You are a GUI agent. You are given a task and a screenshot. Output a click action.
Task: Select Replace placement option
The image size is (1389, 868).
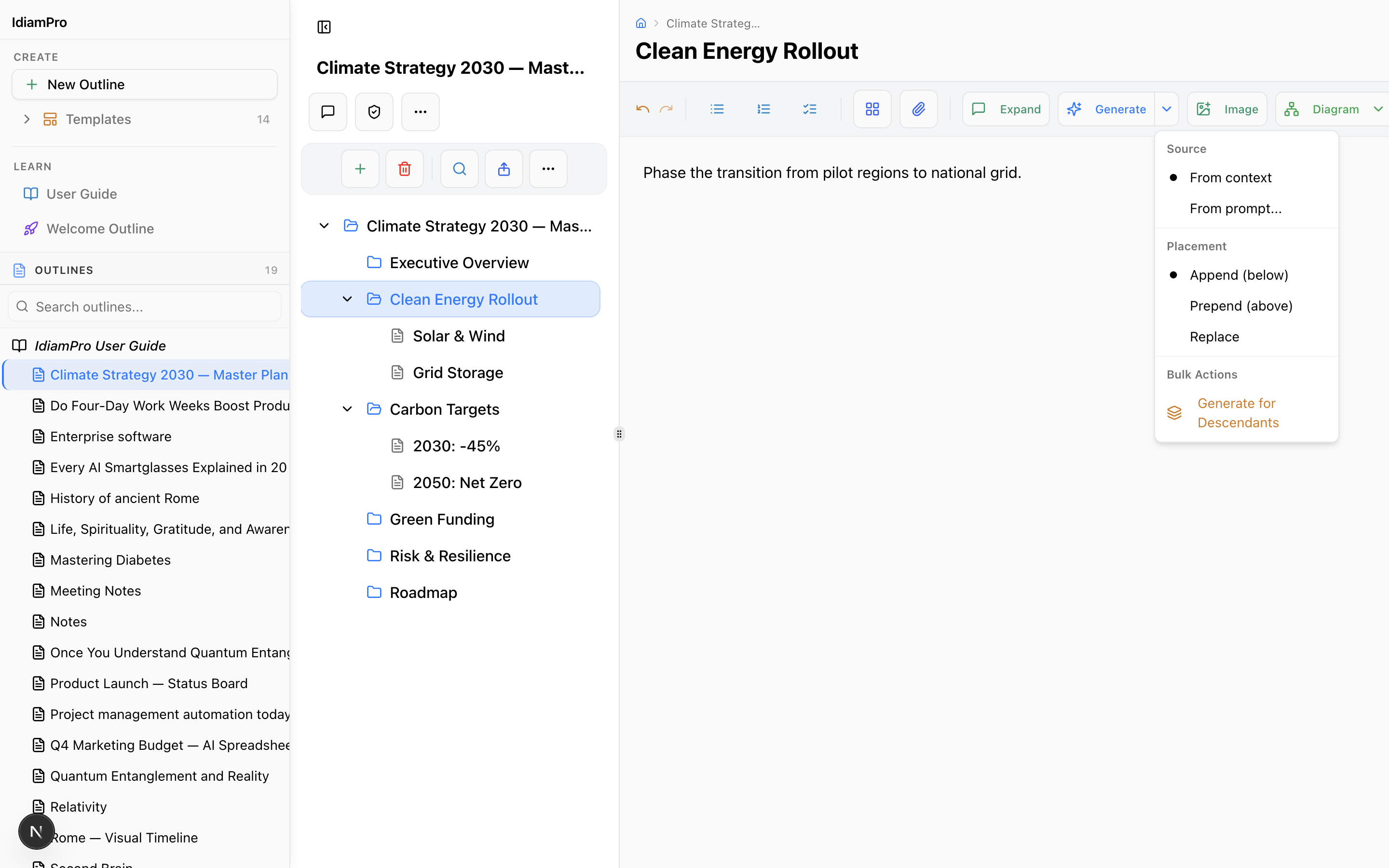click(1246, 337)
